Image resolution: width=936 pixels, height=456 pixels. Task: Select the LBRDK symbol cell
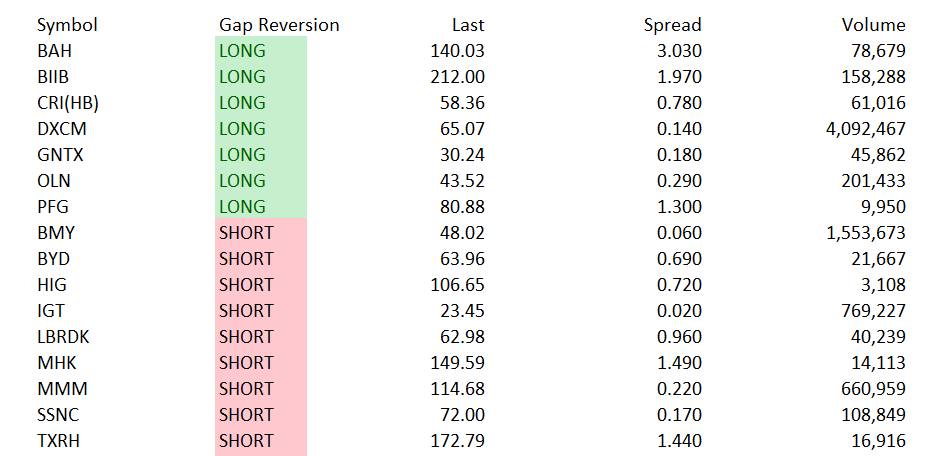click(63, 337)
